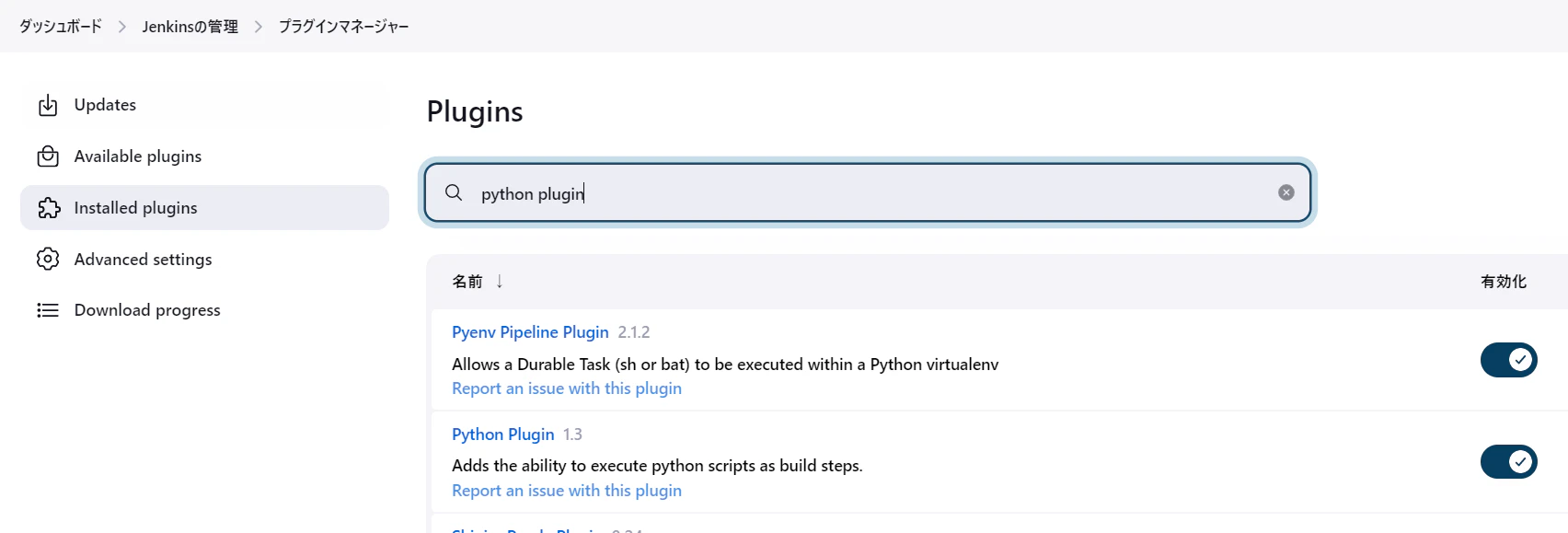Disable the Python Plugin toggle
The width and height of the screenshot is (1568, 533).
coord(1508,462)
